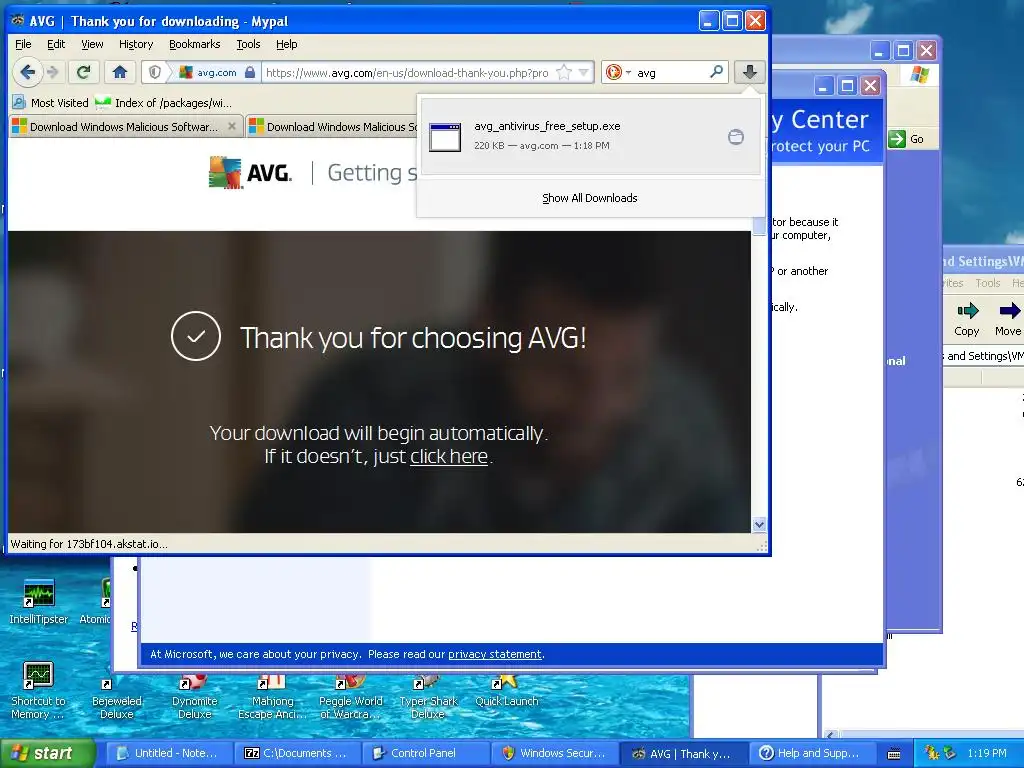Click the AVG logo on the page
Screen dimensions: 1024x768
(250, 172)
